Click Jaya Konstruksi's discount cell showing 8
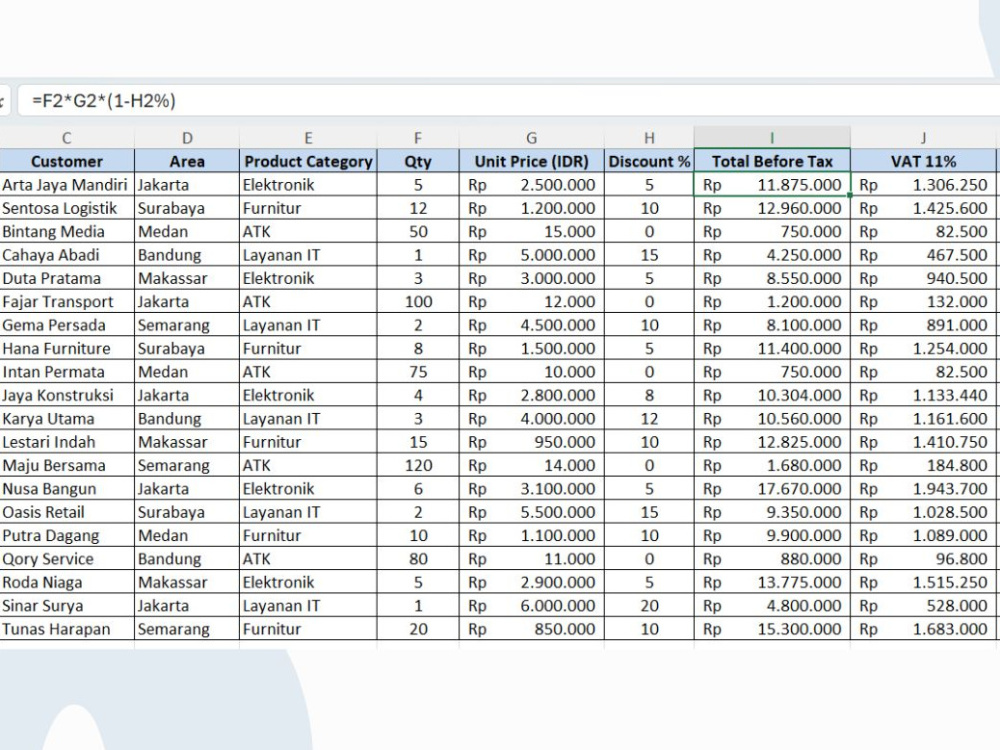This screenshot has width=1000, height=750. point(649,395)
